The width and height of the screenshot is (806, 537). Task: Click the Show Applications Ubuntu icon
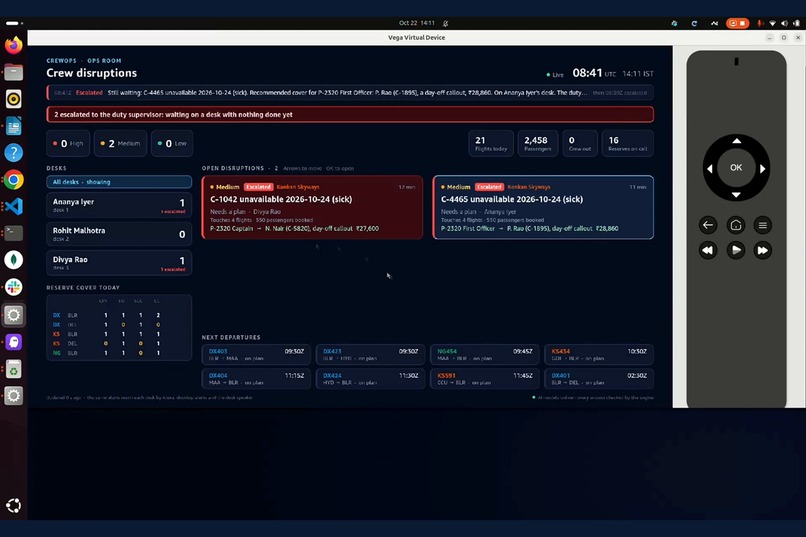(x=13, y=506)
